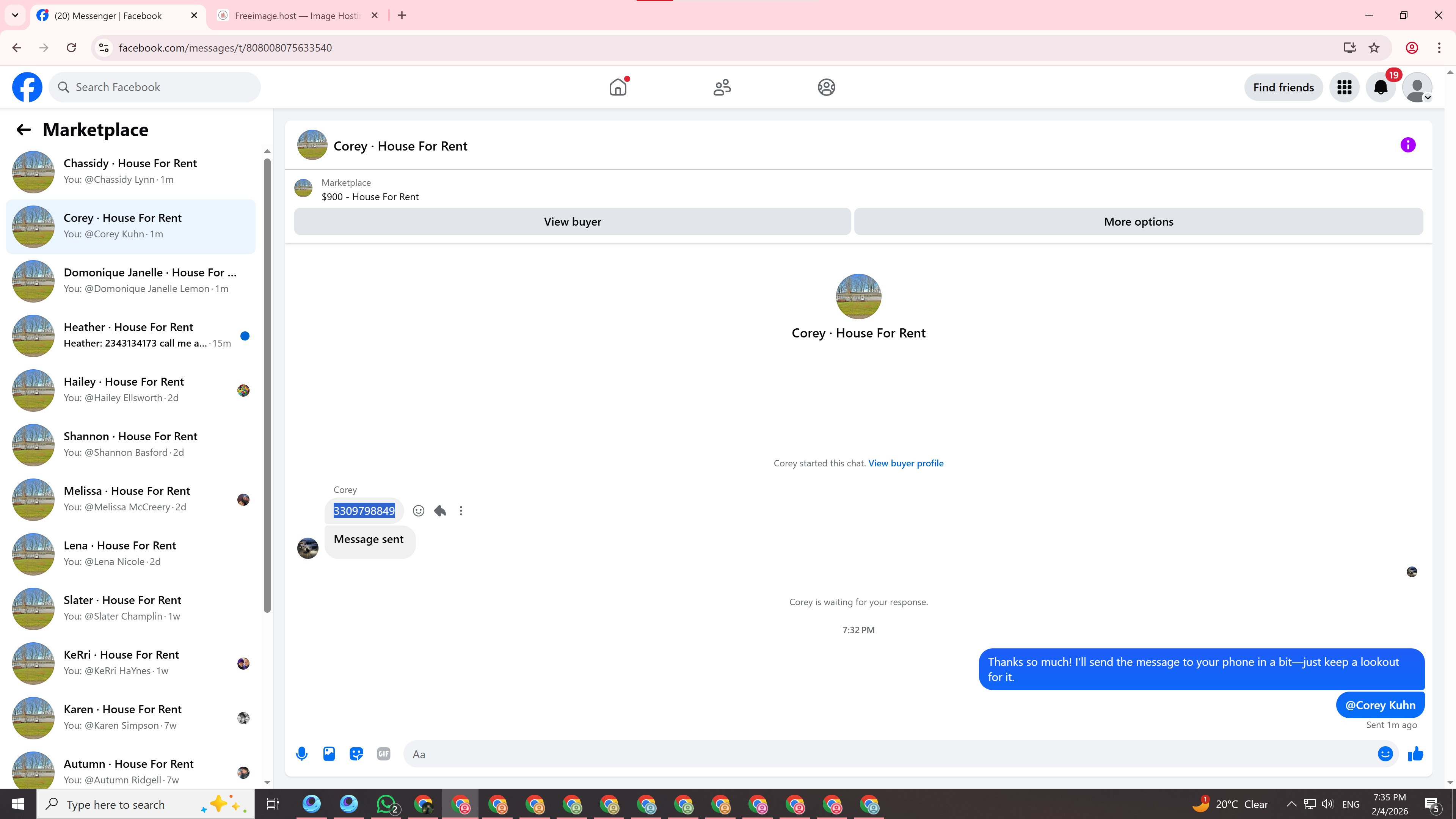1456x819 pixels.
Task: Attach a file using the image icon
Action: 329,753
